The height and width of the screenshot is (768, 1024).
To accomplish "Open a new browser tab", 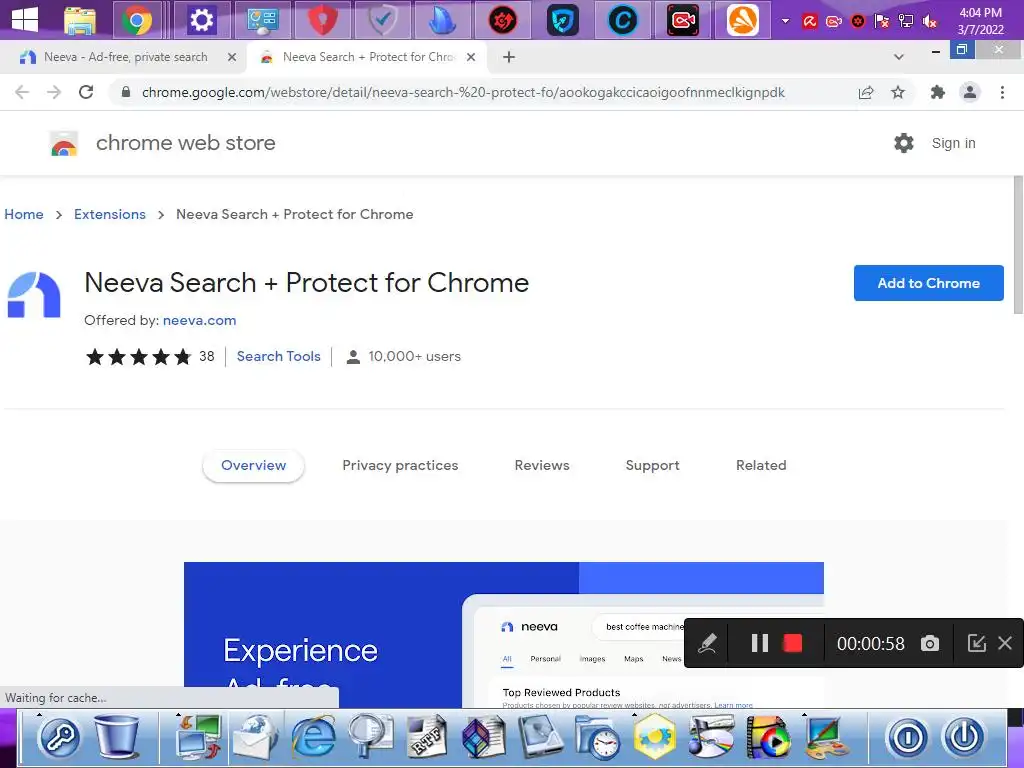I will 509,57.
